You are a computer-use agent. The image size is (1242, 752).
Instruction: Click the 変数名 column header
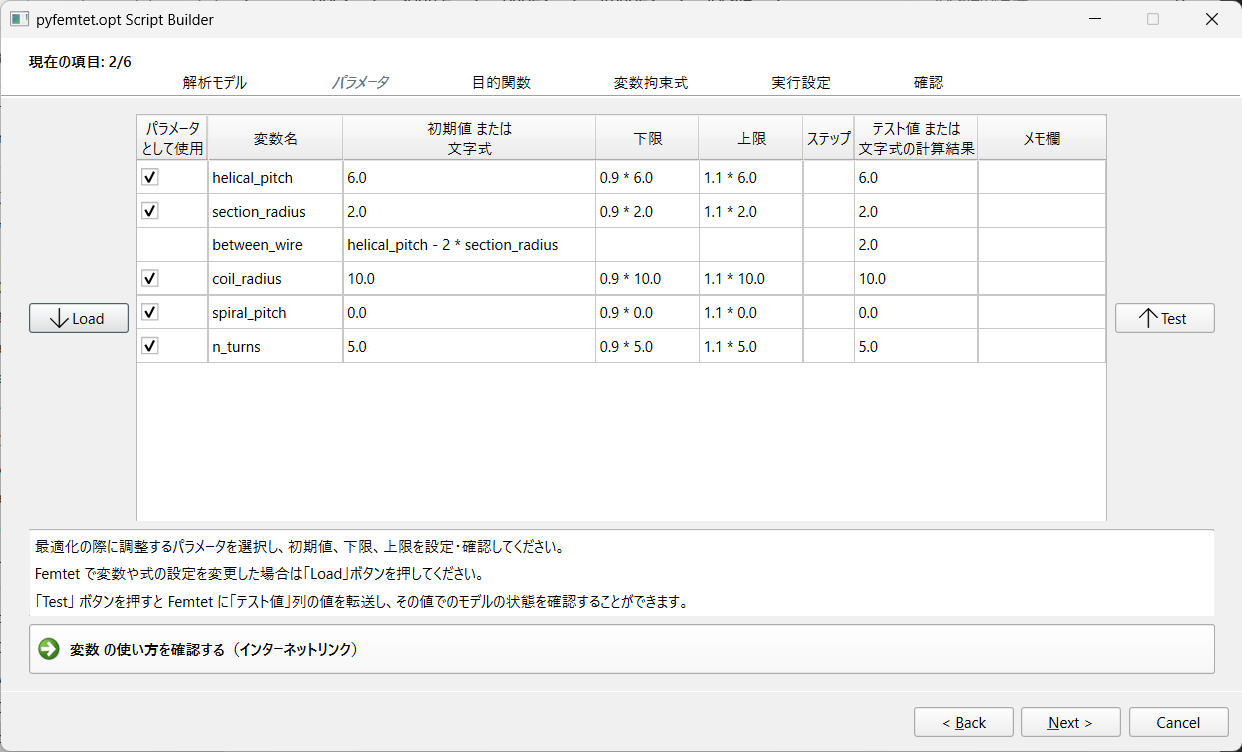pos(275,138)
